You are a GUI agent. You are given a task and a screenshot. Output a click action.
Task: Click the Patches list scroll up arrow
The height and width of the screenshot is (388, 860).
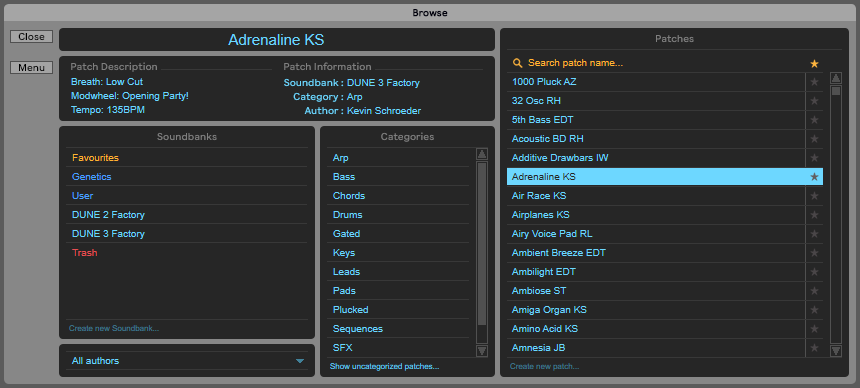click(836, 78)
